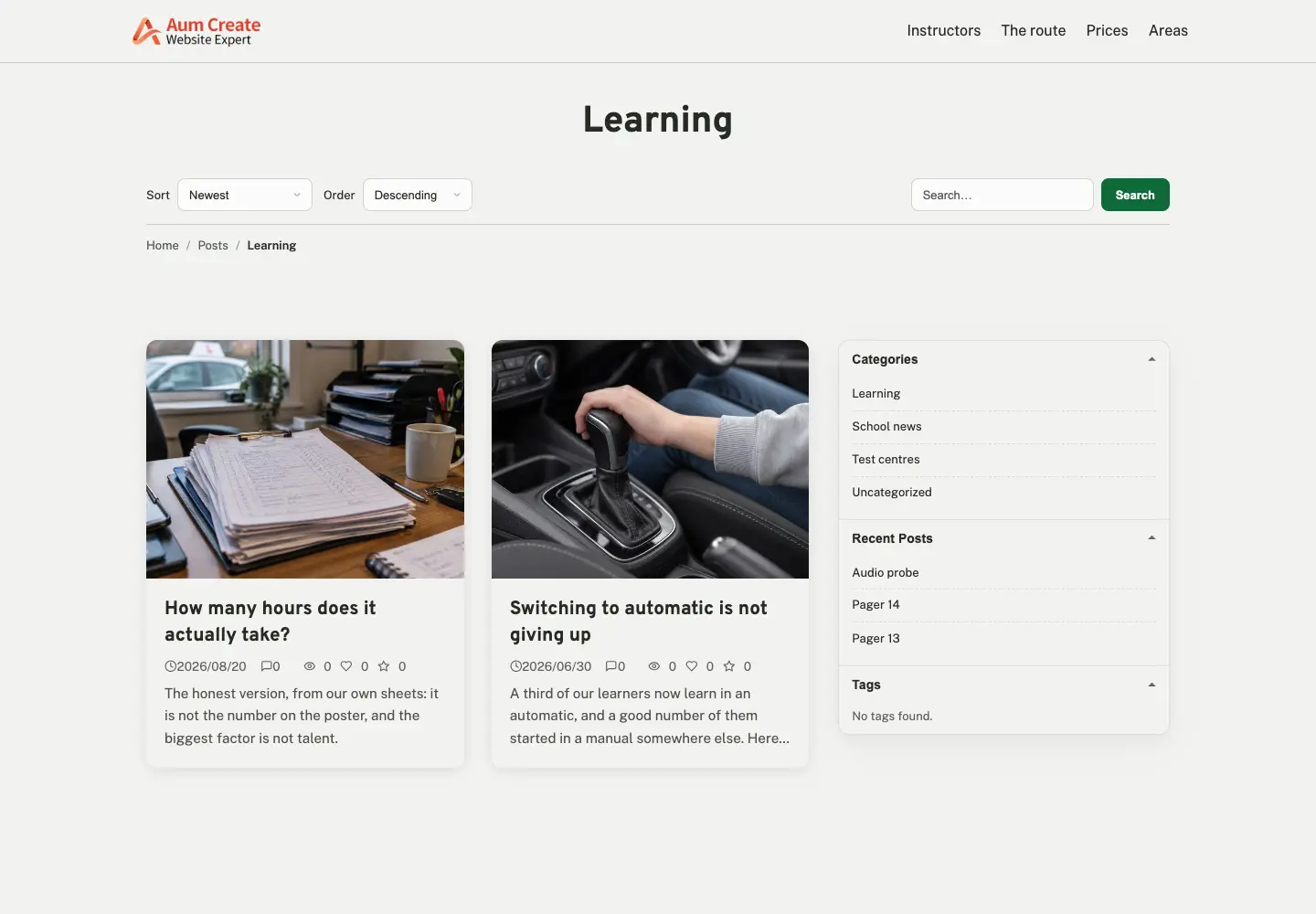Screen dimensions: 1316x914
Task: Open the Prices menu item
Action: click(x=1107, y=30)
